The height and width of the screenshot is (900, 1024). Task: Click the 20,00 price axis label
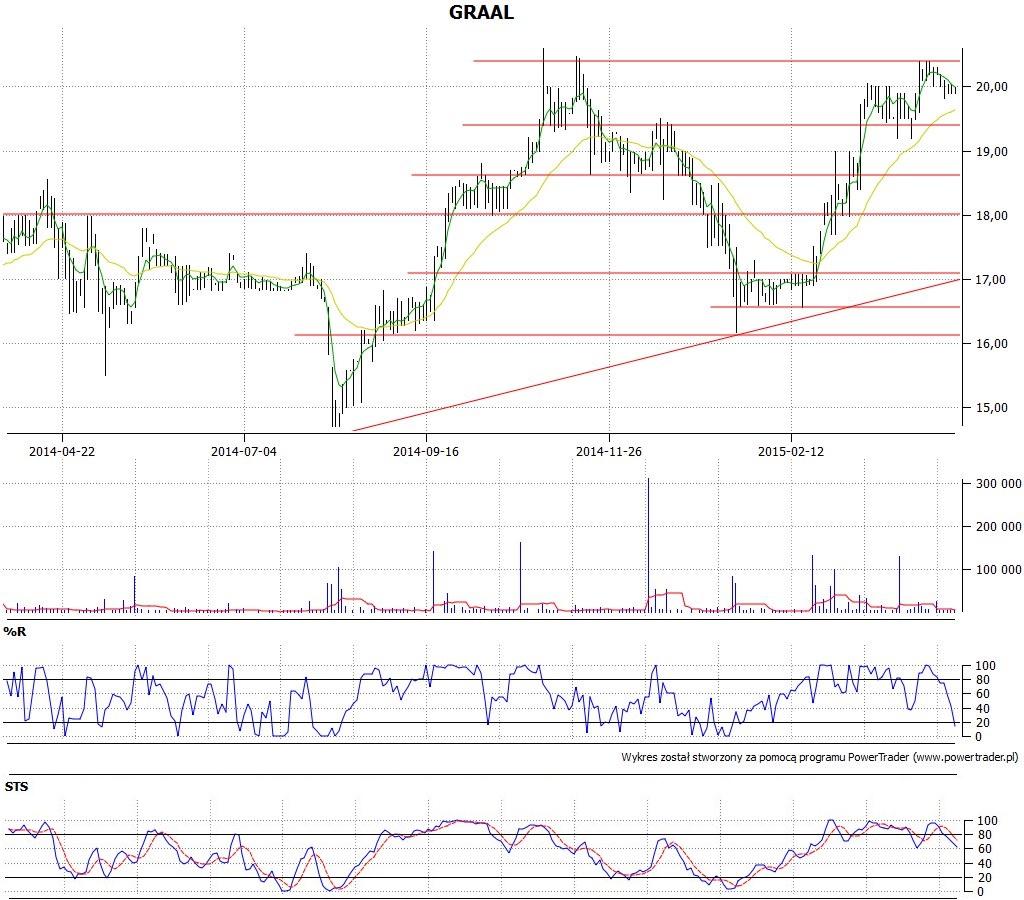coord(991,86)
